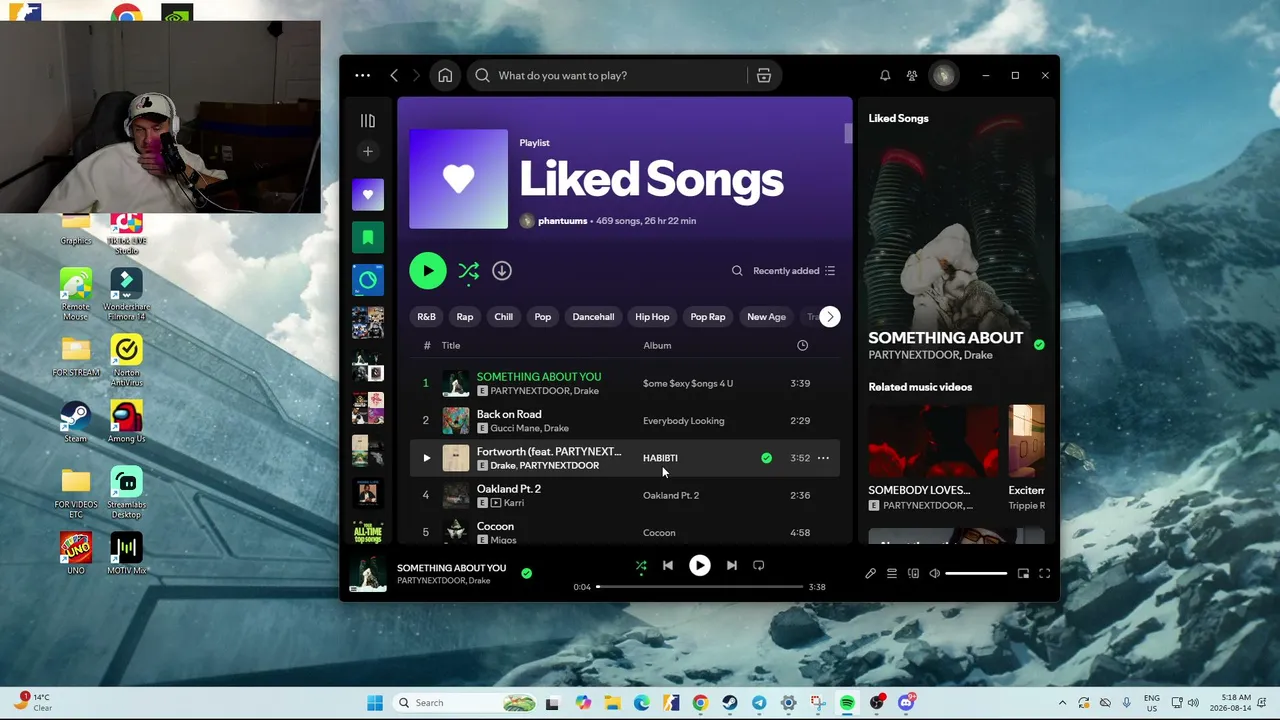Screen dimensions: 1280x720
Task: Toggle repeat mode in player bar
Action: pos(759,566)
